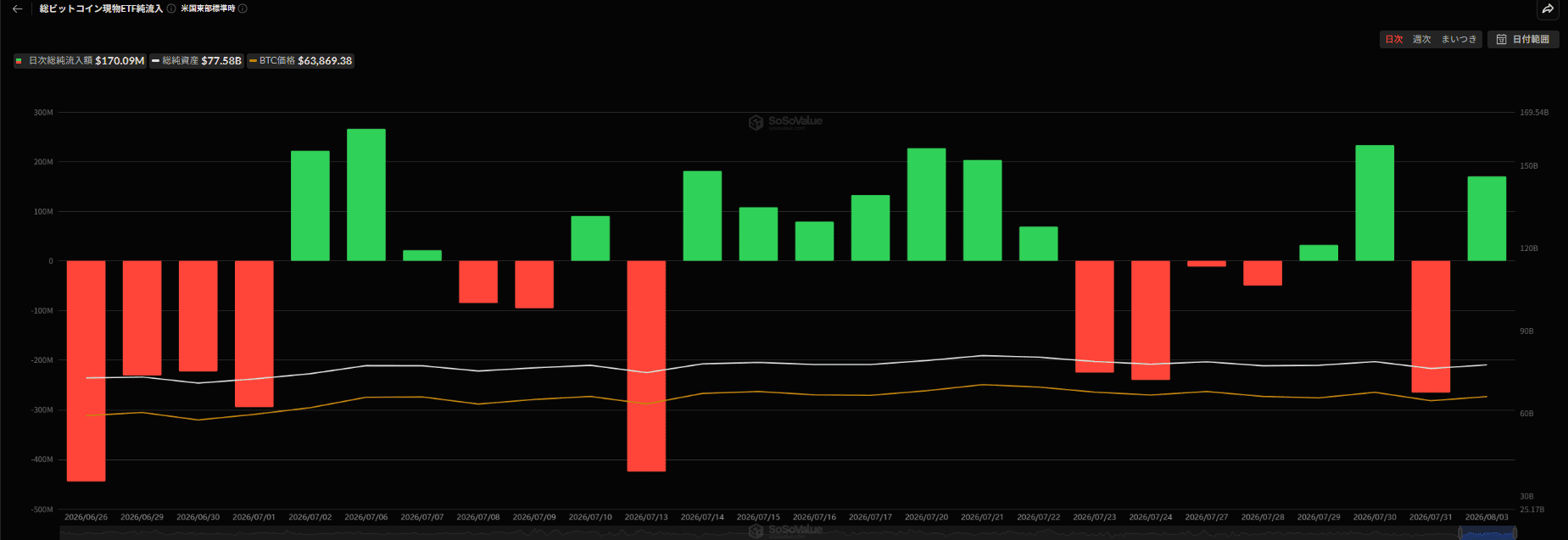This screenshot has width=1568, height=540.
Task: Click the small green bar for 2026/07/07
Action: click(422, 255)
